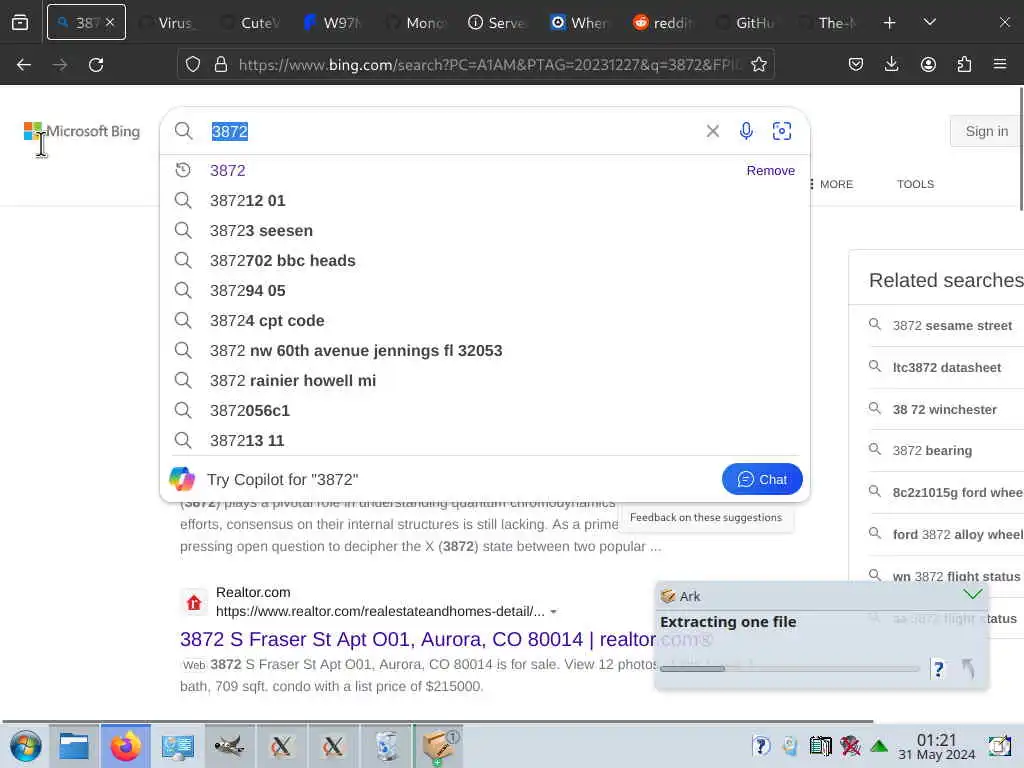Sign in to Bing

(986, 131)
